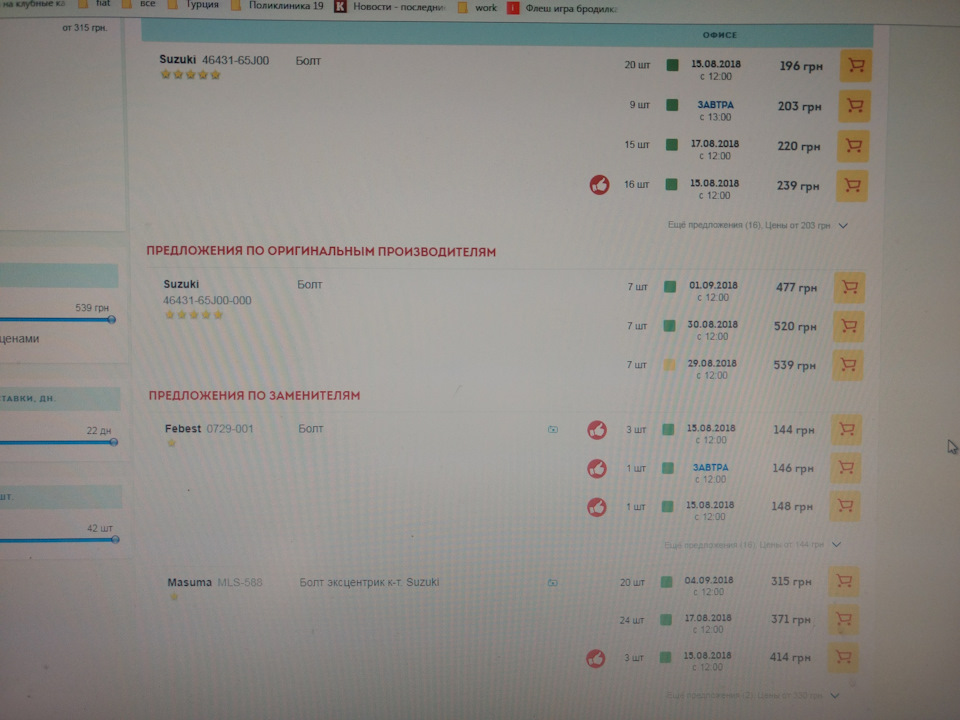
Task: Click star rating under Suzuki 46431-65J00-000
Action: [193, 315]
